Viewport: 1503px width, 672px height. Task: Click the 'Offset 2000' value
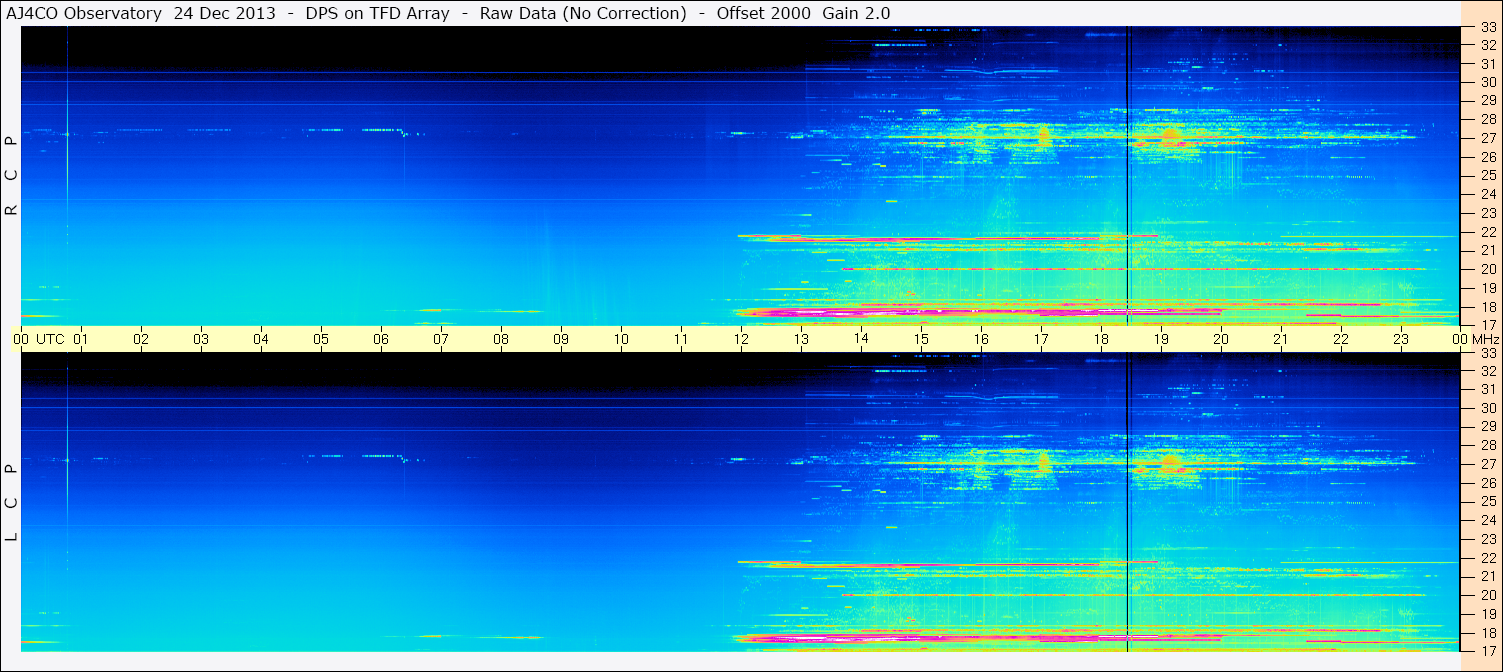click(x=762, y=13)
